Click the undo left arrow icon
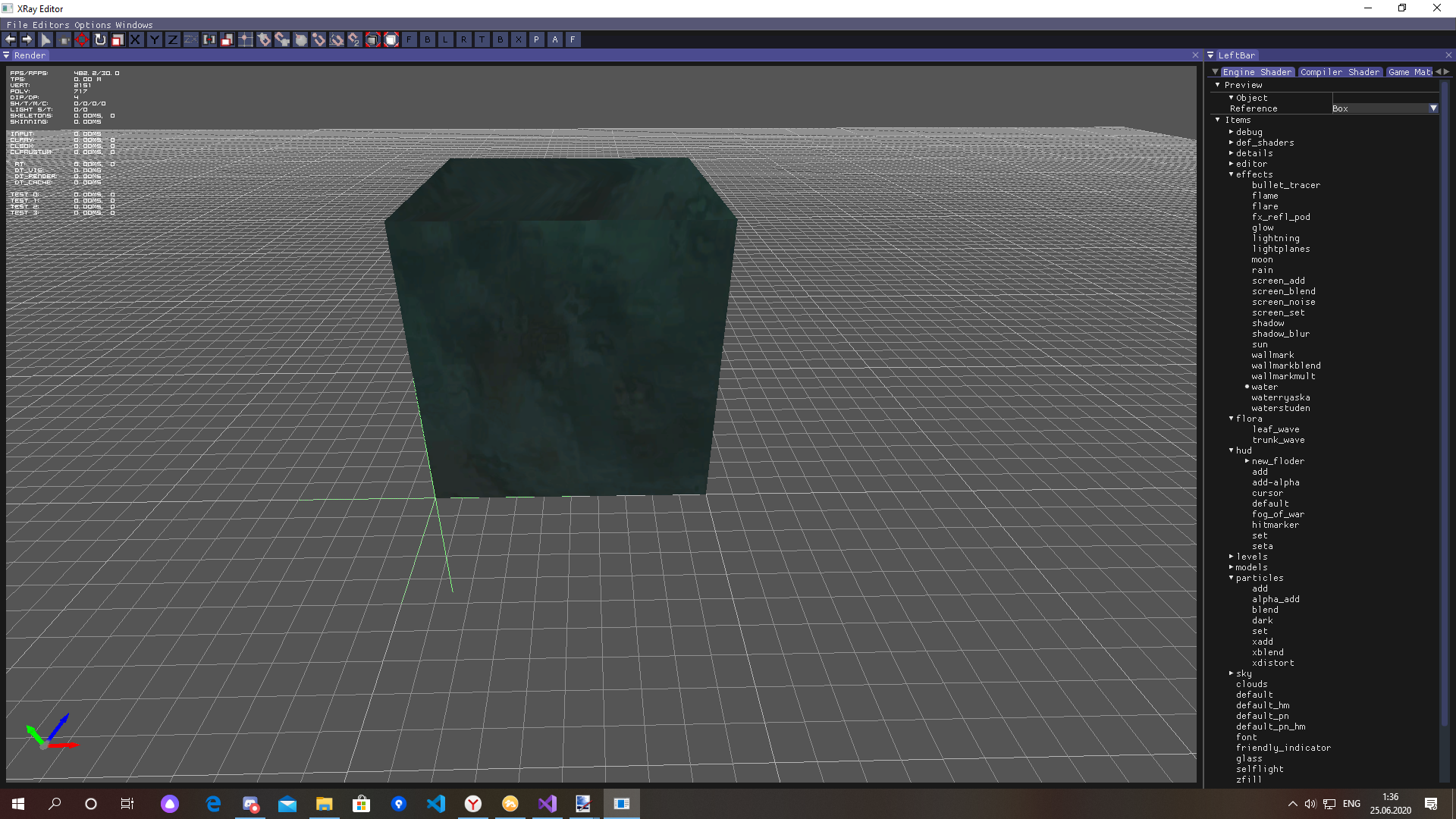The width and height of the screenshot is (1456, 819). click(10, 39)
